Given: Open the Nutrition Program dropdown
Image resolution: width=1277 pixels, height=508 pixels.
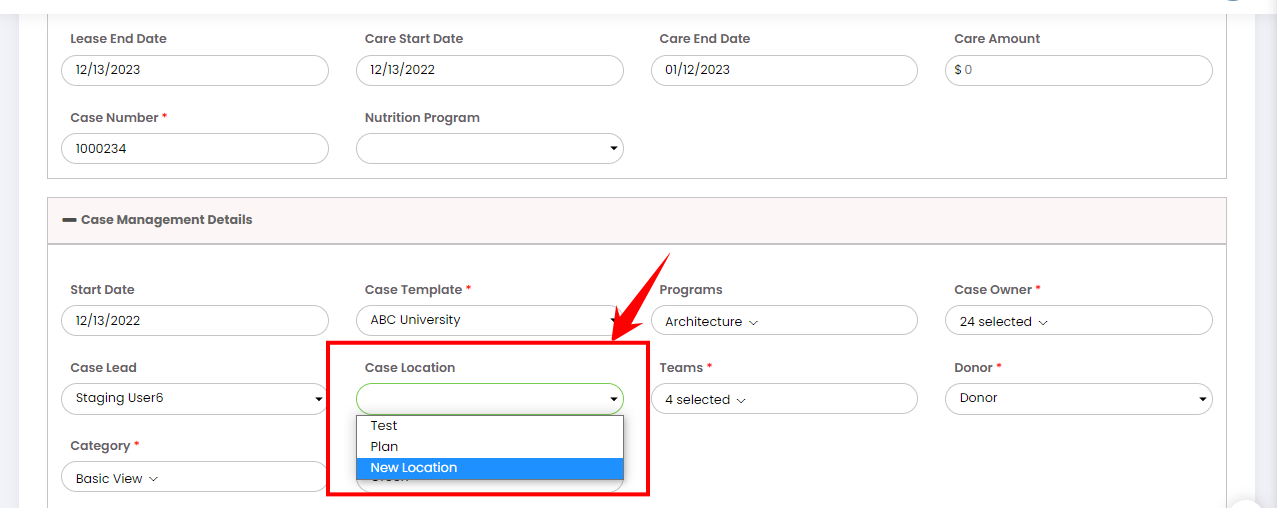Looking at the screenshot, I should (x=490, y=149).
